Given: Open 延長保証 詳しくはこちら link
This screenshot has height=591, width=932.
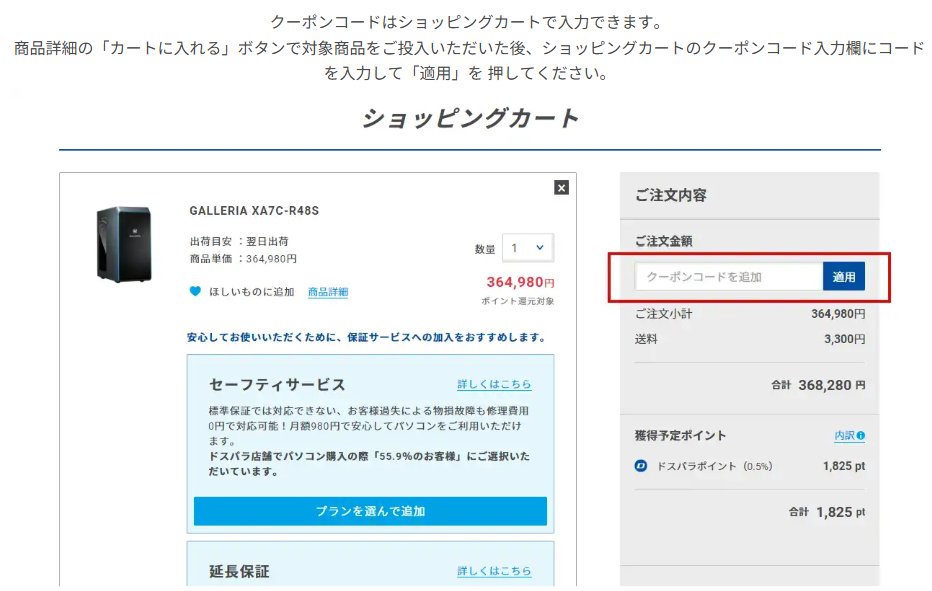Looking at the screenshot, I should (x=494, y=571).
